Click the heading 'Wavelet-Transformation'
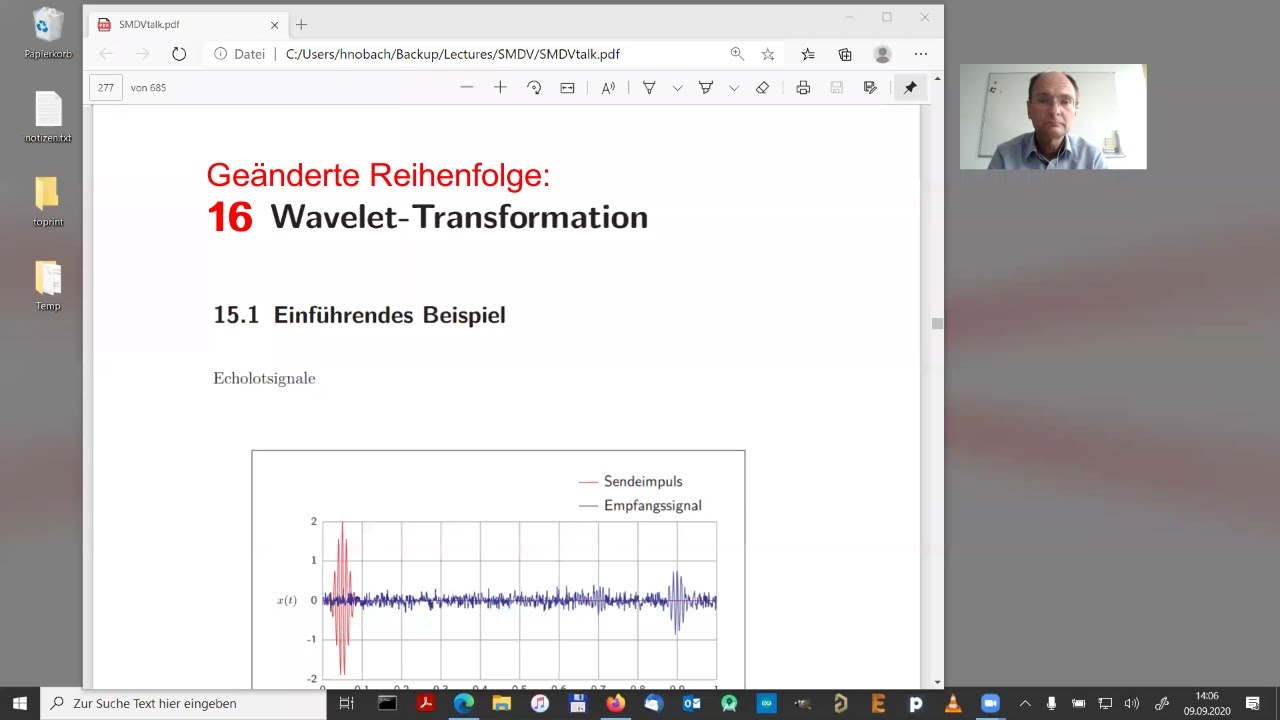 459,217
